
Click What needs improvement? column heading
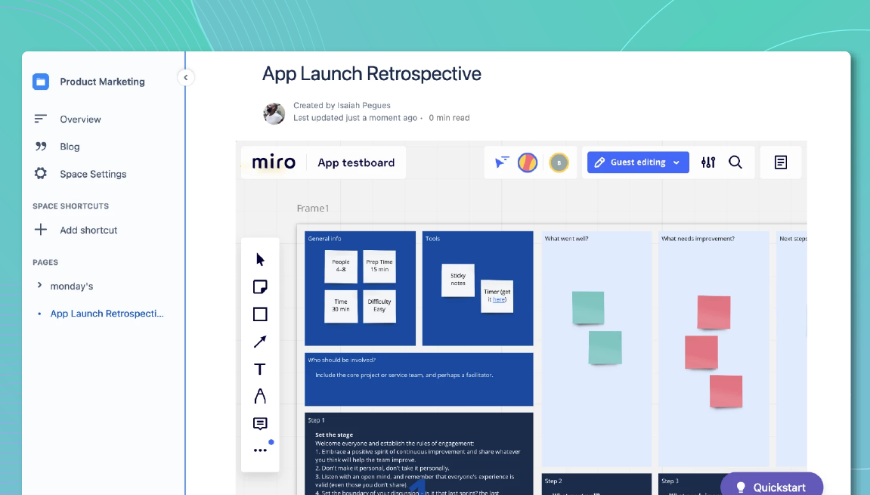click(698, 239)
